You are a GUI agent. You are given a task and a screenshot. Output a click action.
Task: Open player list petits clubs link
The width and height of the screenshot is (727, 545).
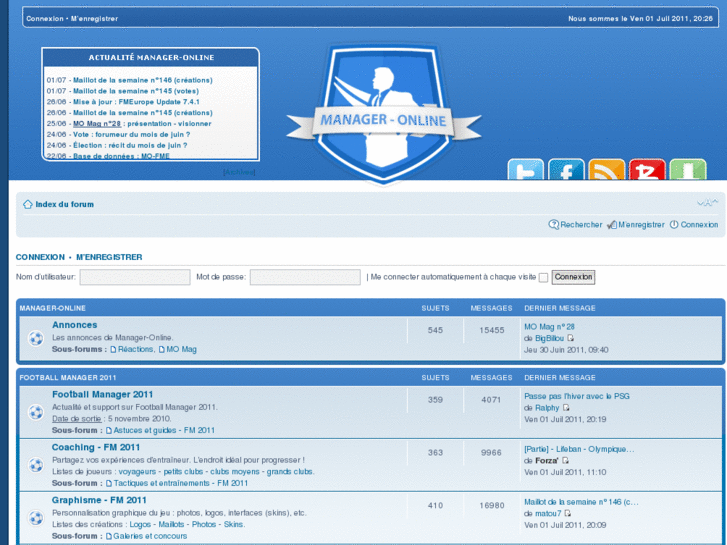(183, 472)
